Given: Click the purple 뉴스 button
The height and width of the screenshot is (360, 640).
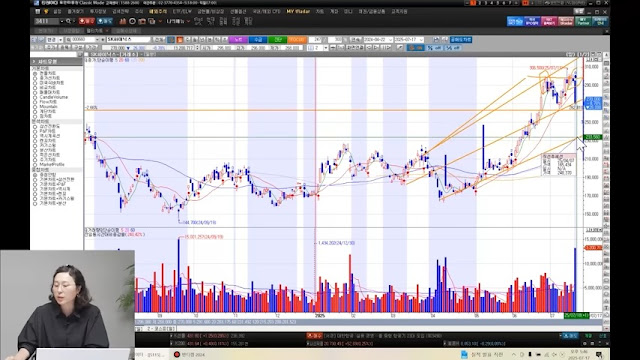Looking at the screenshot, I should 238,40.
